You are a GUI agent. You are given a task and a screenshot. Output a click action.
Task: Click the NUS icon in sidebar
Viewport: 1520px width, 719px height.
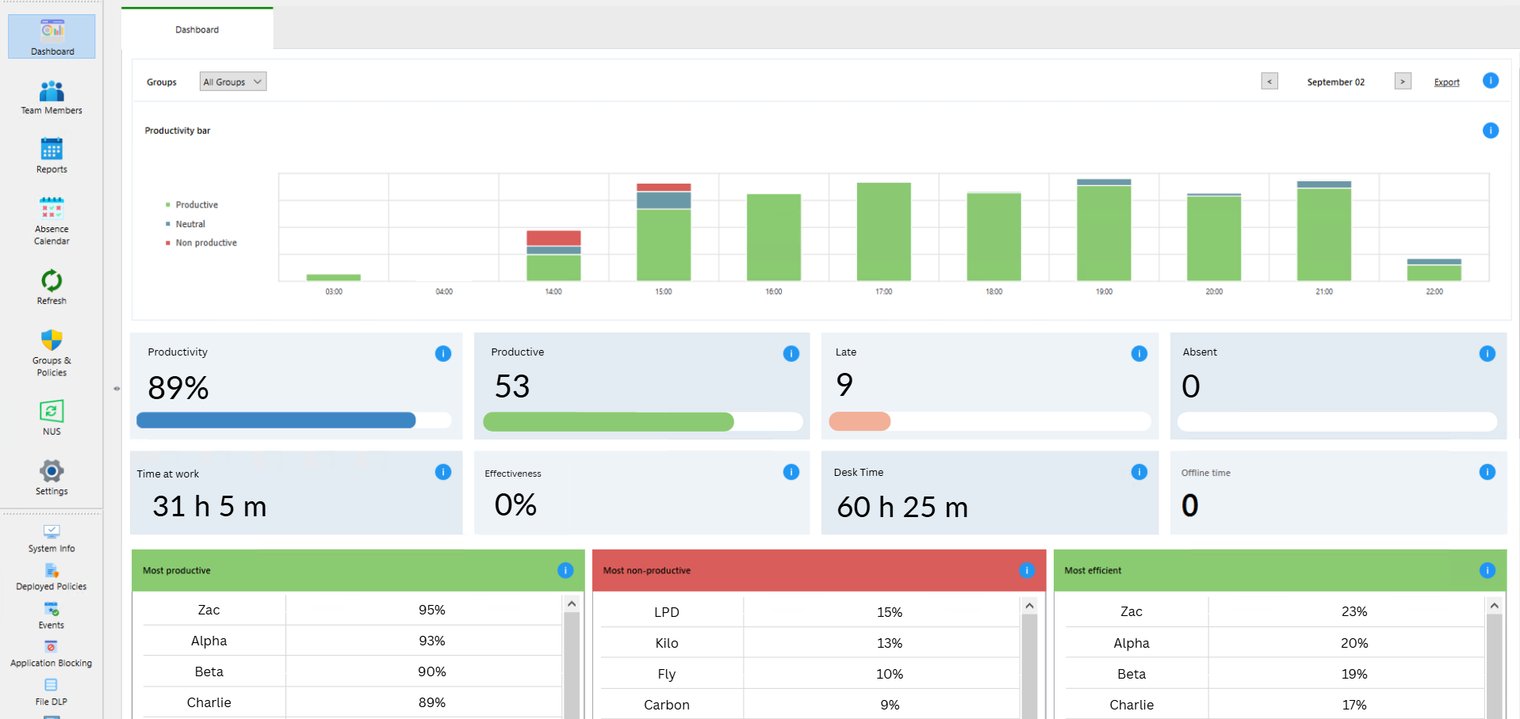click(x=51, y=411)
